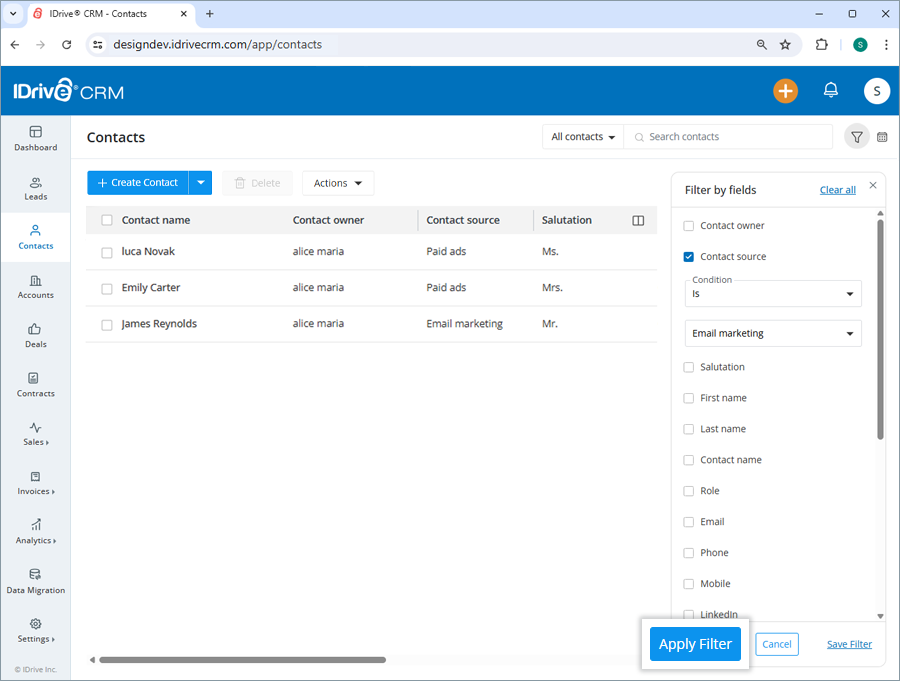Uncheck the Contact source filter checkbox

click(x=688, y=256)
